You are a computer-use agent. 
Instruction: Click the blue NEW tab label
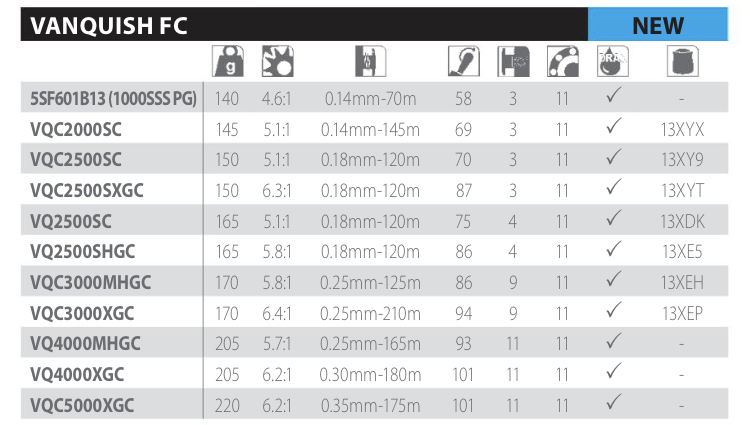(658, 25)
